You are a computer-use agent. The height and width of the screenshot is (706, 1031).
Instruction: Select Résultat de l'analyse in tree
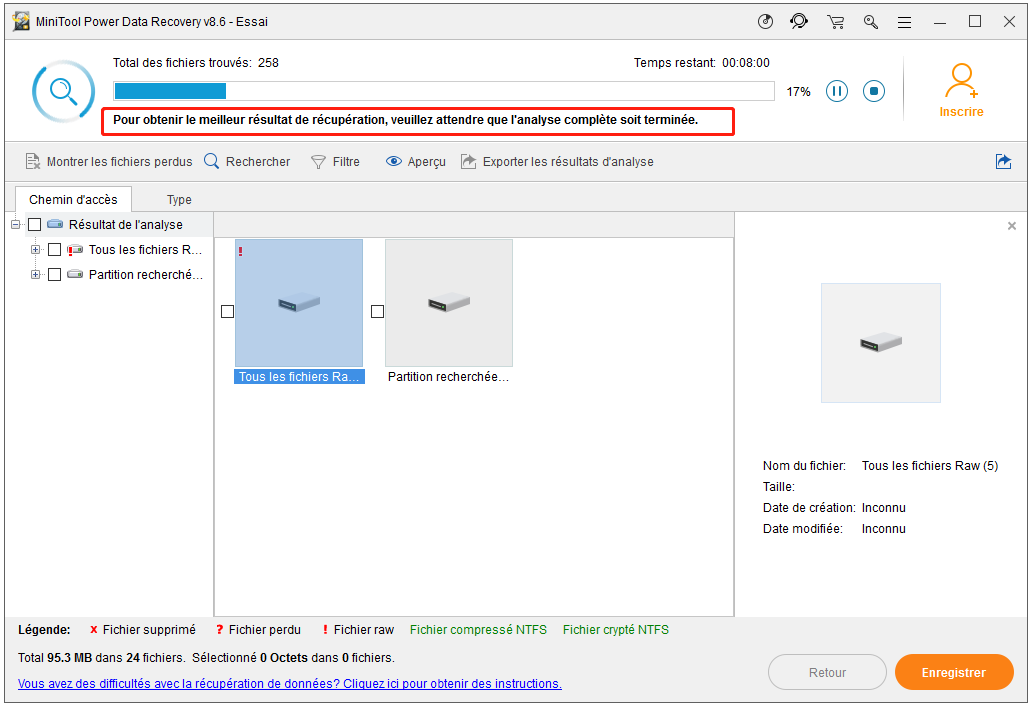pos(126,225)
